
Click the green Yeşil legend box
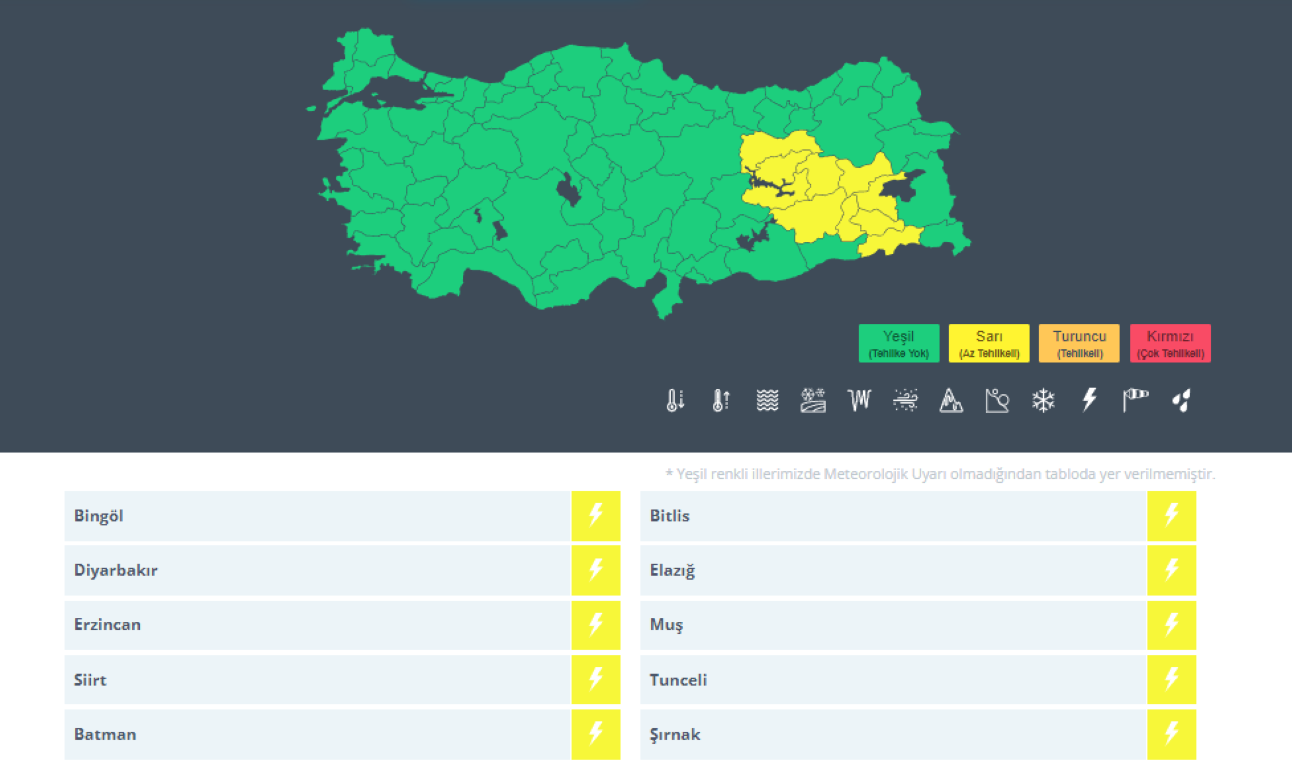coord(899,343)
